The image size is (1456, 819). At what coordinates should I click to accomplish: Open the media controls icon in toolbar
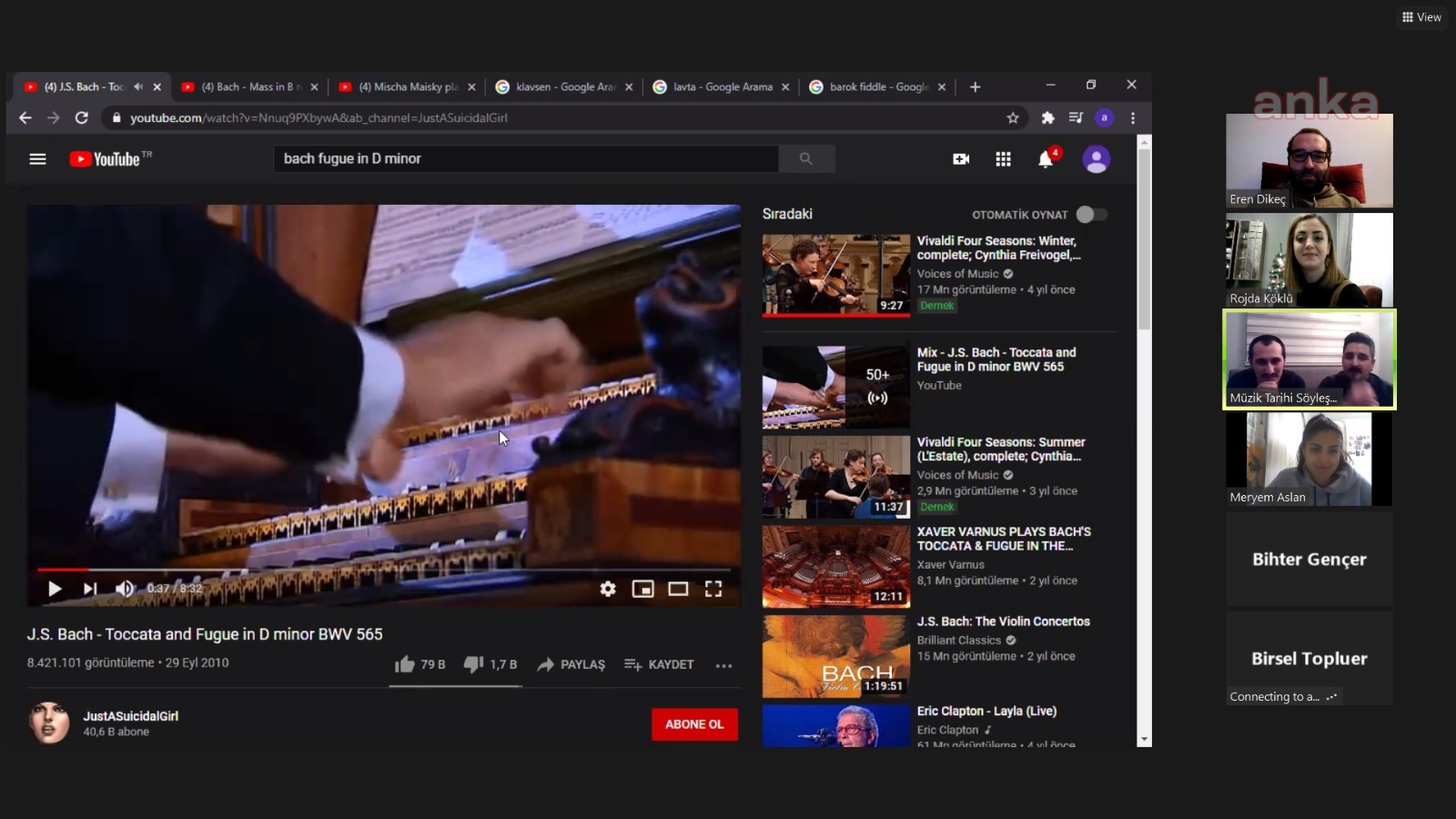[1076, 117]
